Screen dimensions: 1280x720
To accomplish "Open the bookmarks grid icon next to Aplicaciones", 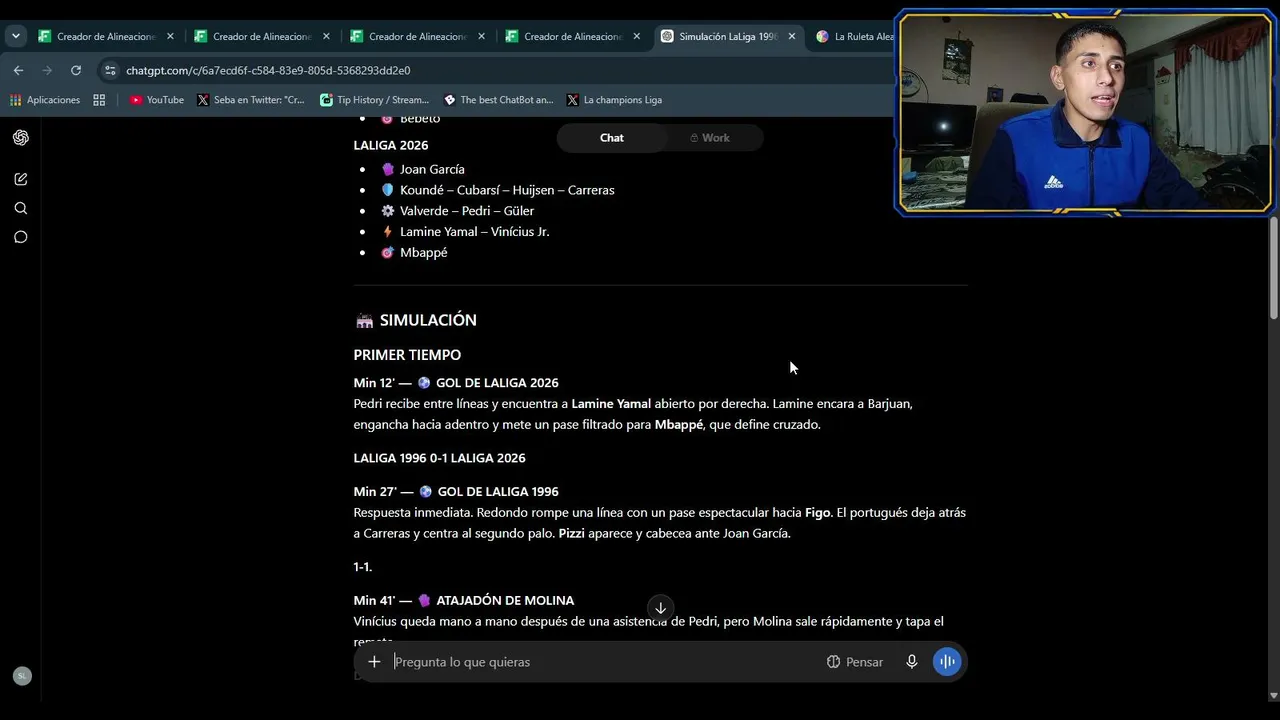I will [99, 100].
